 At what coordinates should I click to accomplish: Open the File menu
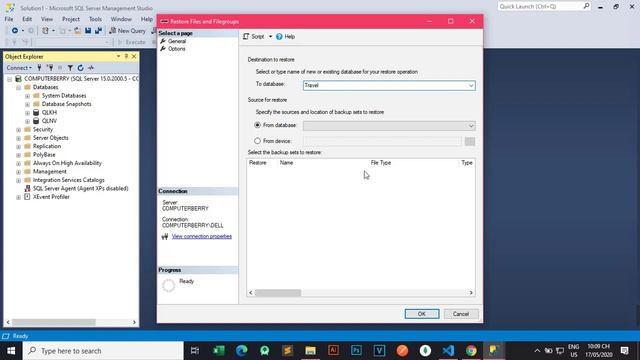[x=9, y=19]
